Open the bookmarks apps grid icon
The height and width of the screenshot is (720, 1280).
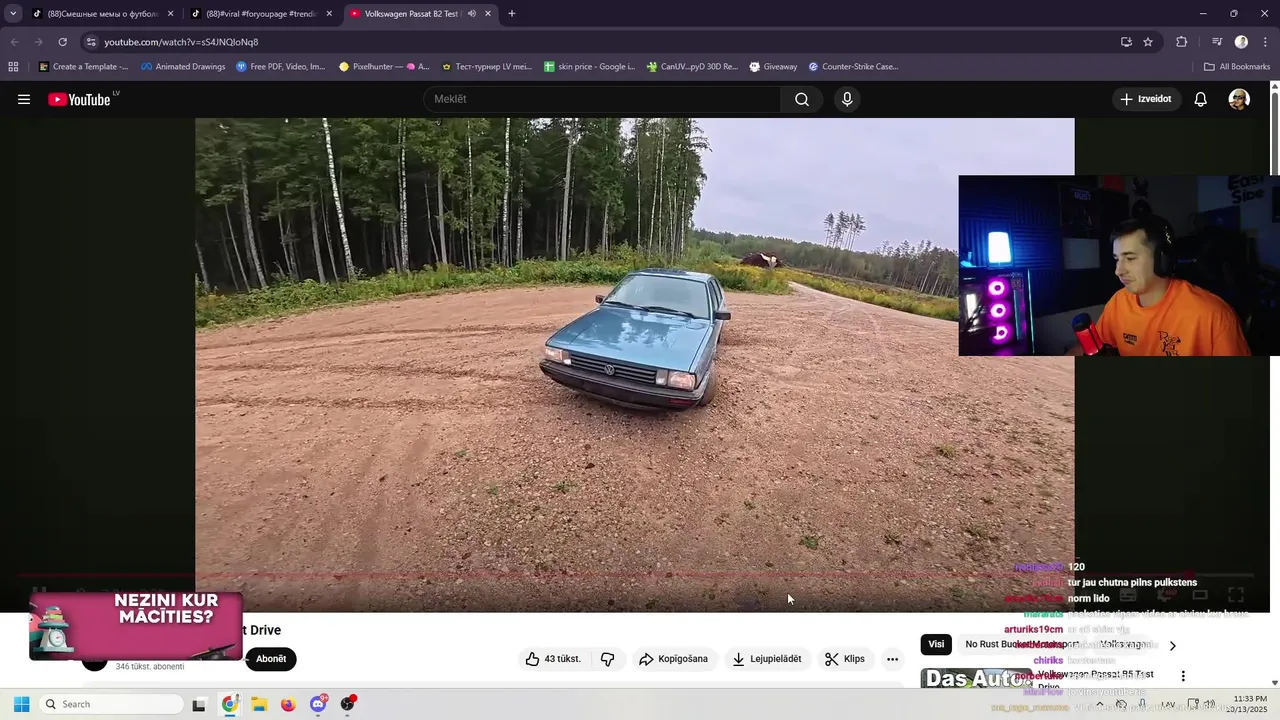[x=13, y=67]
